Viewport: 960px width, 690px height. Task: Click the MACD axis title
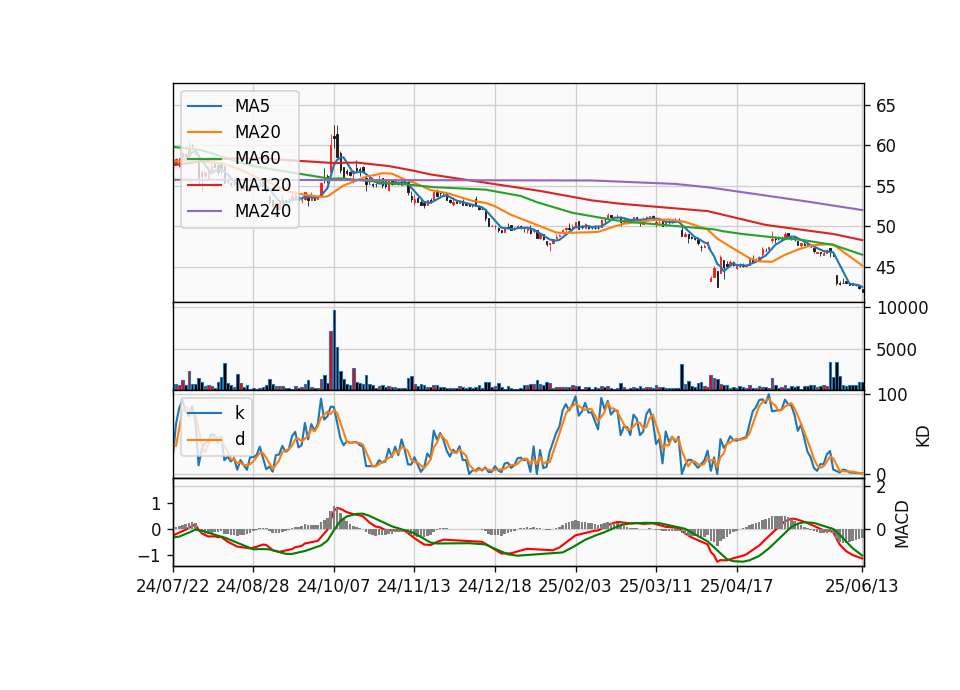pos(901,525)
